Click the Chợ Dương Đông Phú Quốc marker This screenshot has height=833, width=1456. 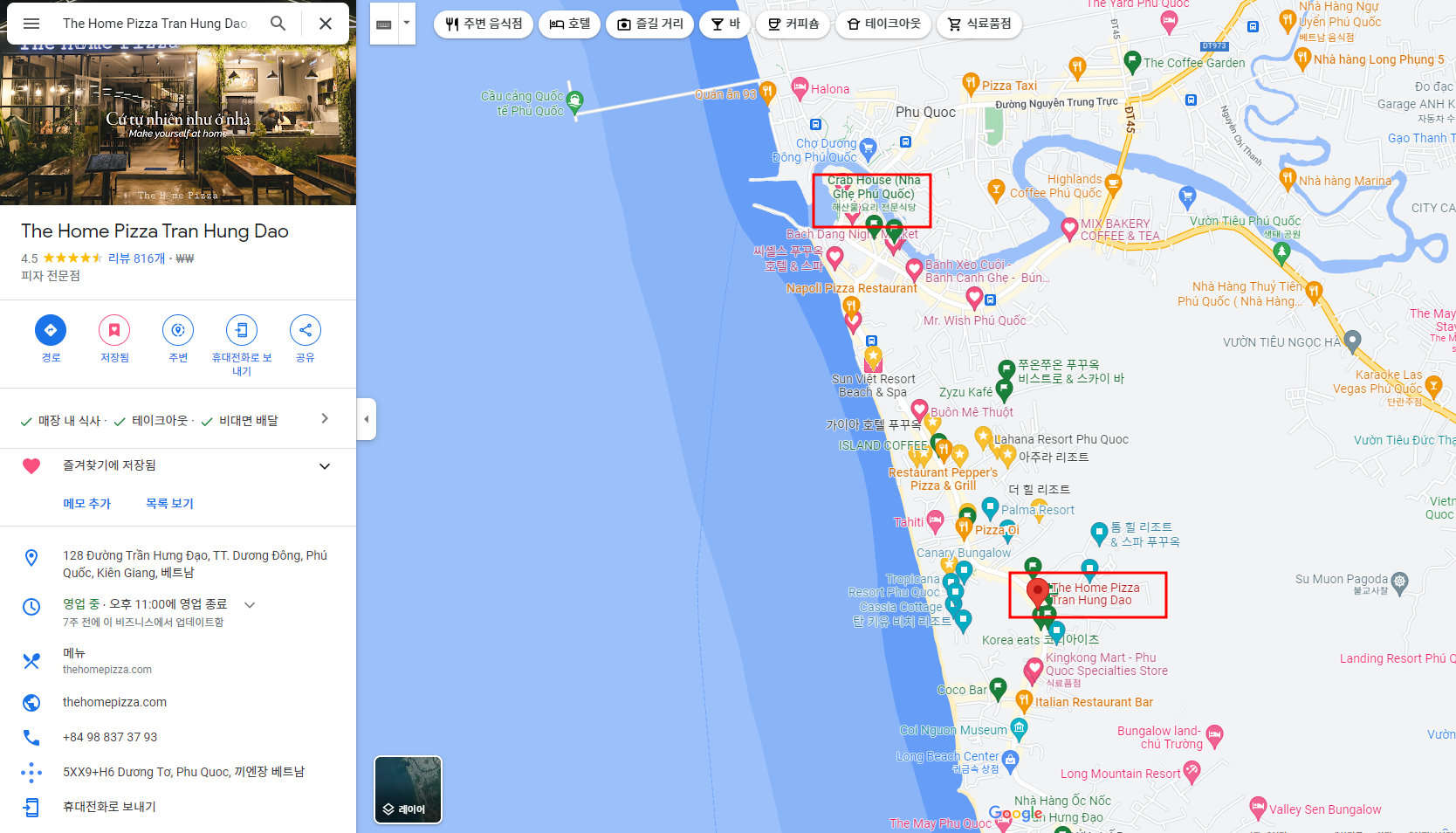868,148
